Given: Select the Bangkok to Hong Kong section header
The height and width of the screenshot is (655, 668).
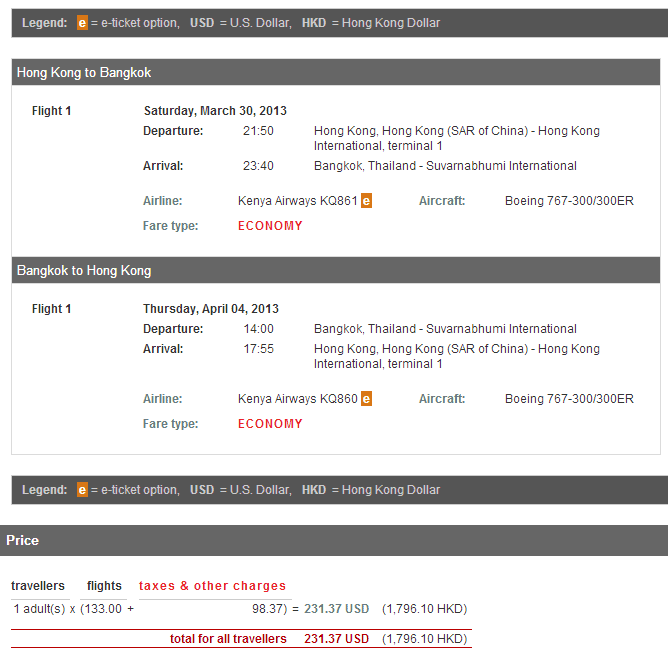Looking at the screenshot, I should pyautogui.click(x=84, y=271).
